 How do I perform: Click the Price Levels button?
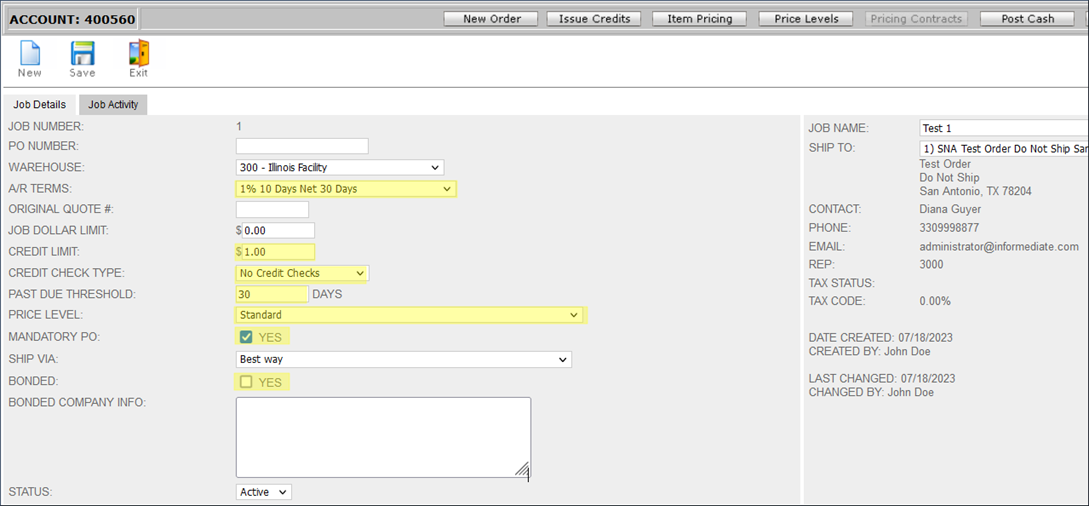point(806,19)
